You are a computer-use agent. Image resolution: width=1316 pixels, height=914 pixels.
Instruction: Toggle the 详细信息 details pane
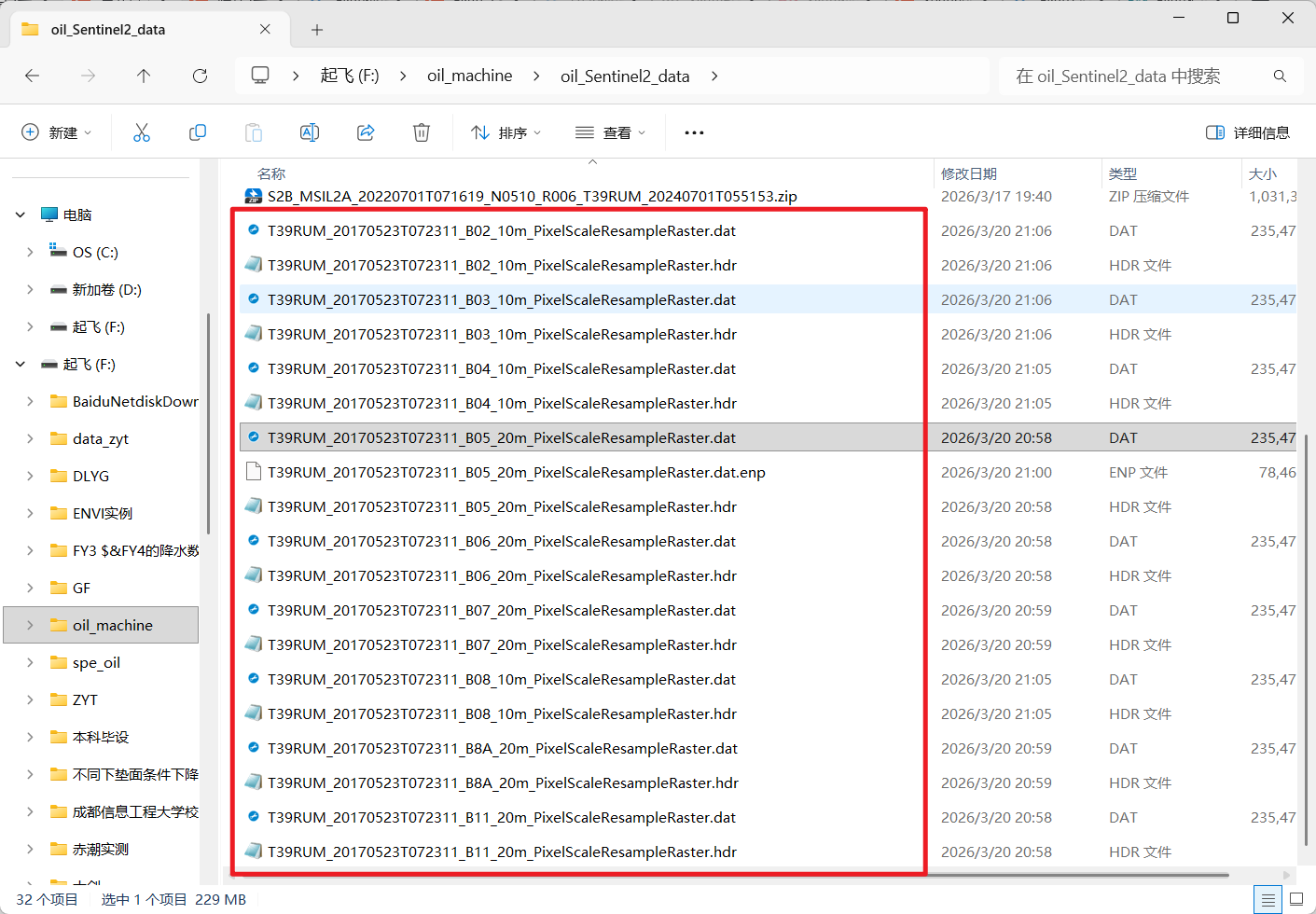click(1248, 132)
